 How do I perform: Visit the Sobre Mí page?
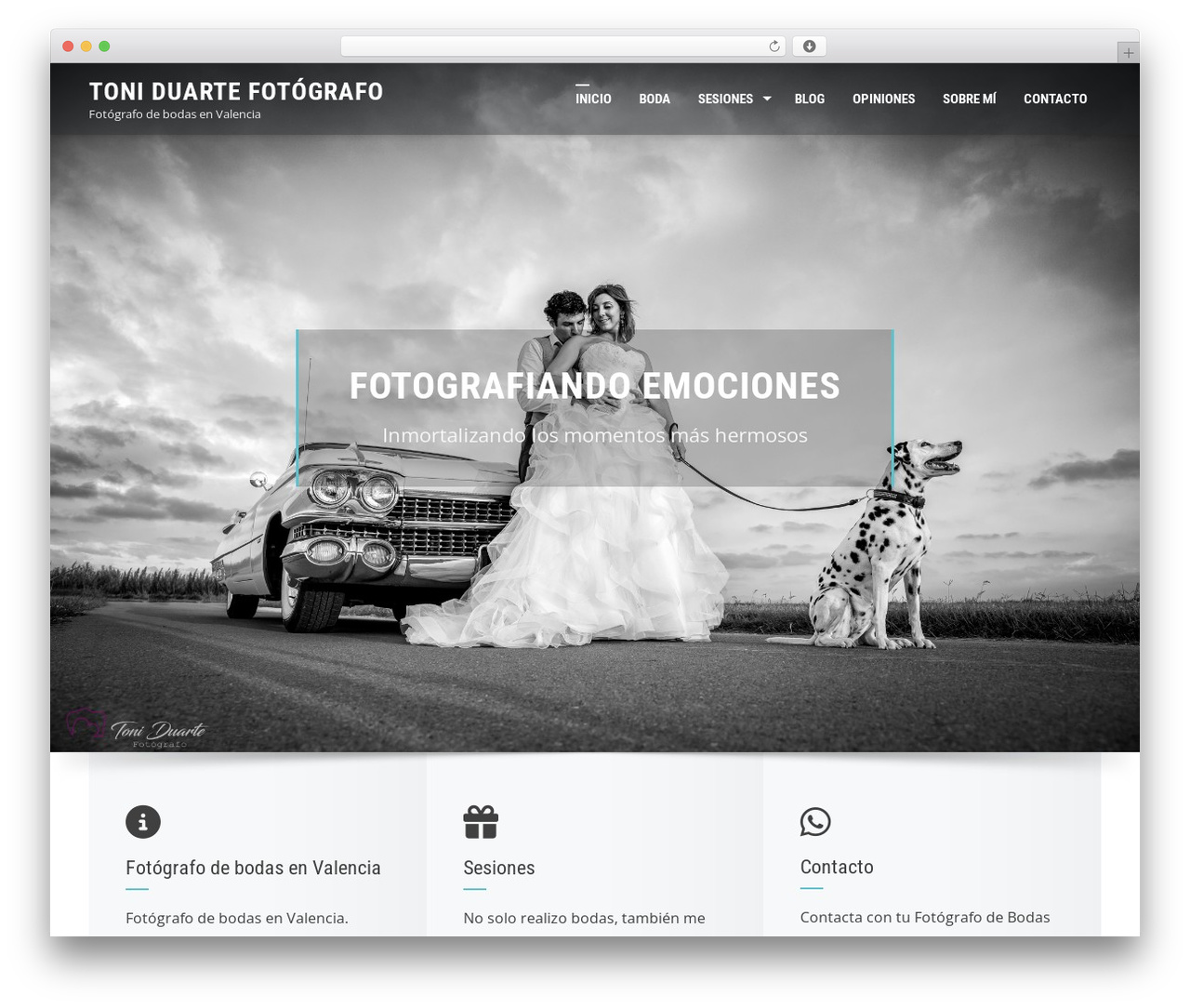click(970, 99)
